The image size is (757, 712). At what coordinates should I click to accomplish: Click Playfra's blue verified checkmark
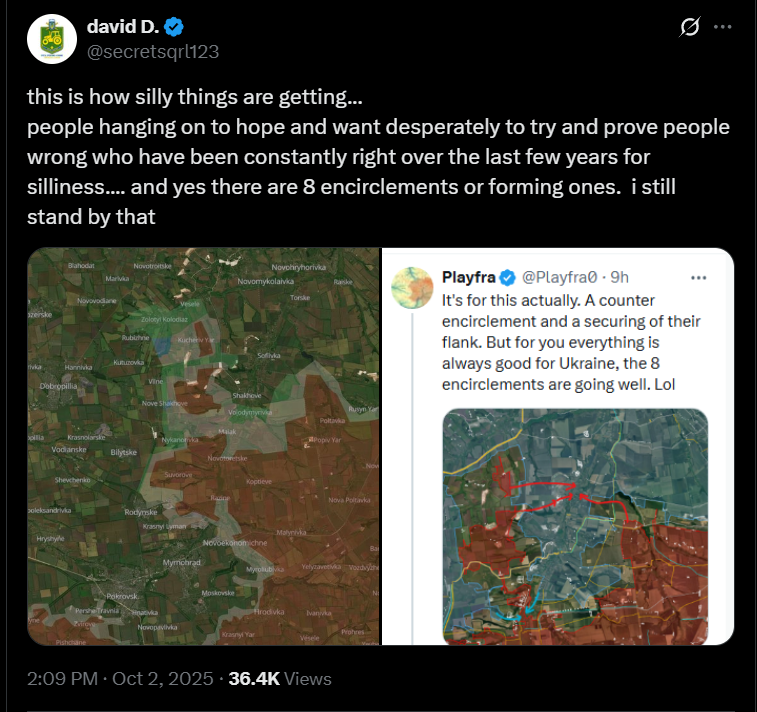click(x=507, y=277)
